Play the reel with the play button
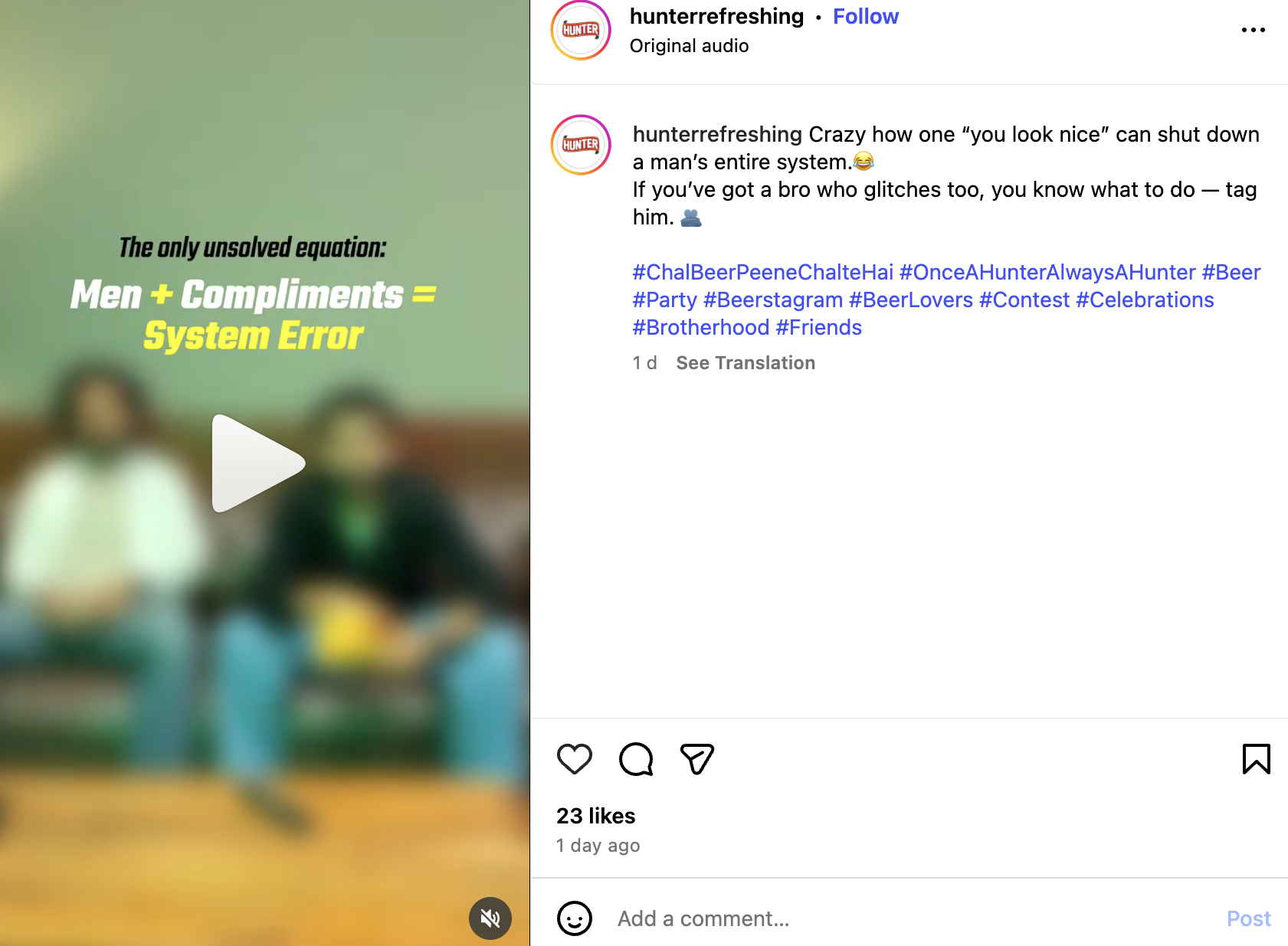Image resolution: width=1288 pixels, height=946 pixels. click(258, 463)
